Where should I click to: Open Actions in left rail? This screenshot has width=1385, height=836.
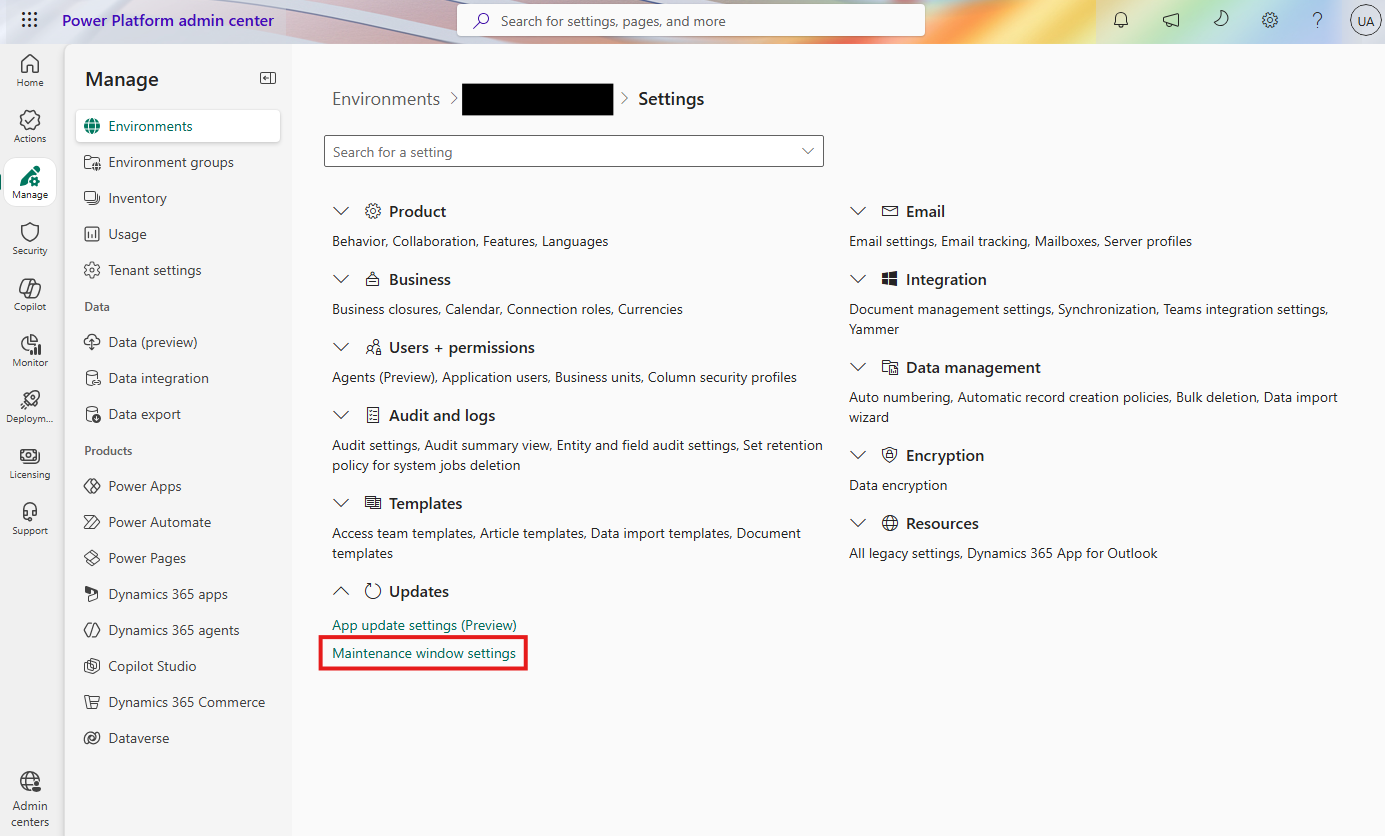coord(30,127)
